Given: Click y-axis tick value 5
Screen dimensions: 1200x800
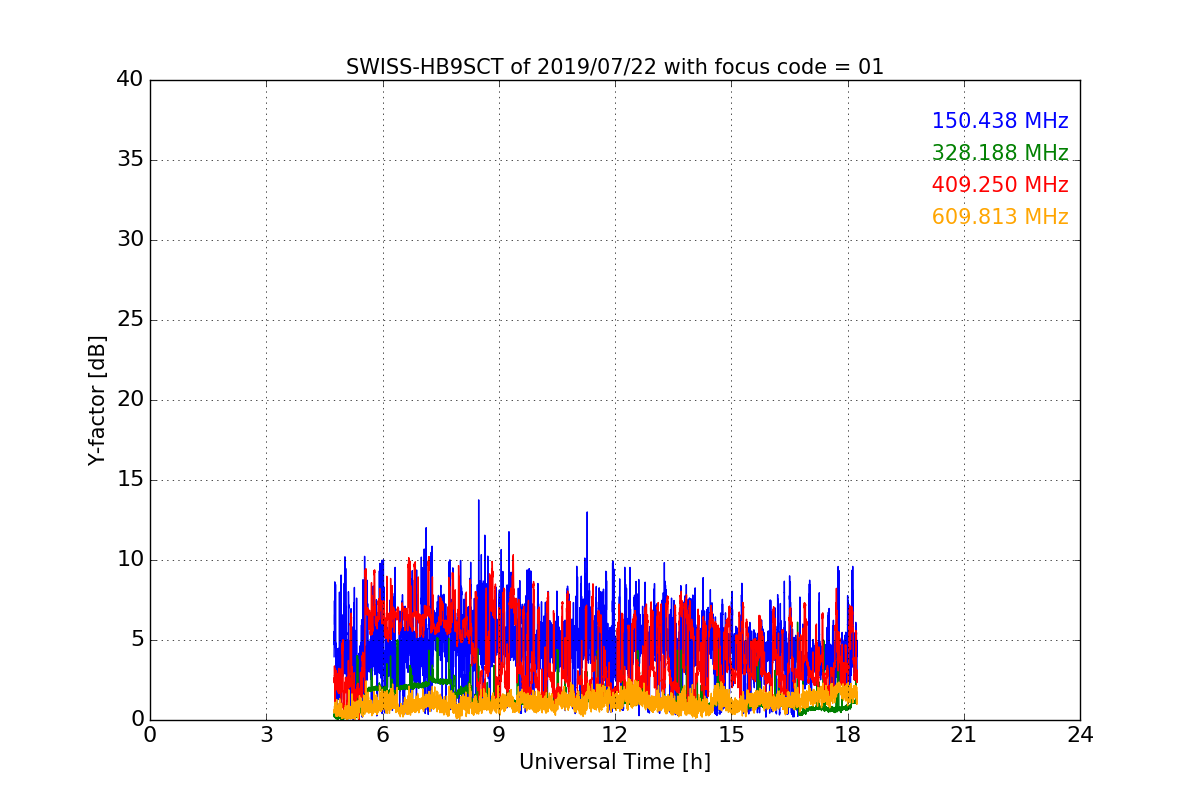Looking at the screenshot, I should coord(136,640).
